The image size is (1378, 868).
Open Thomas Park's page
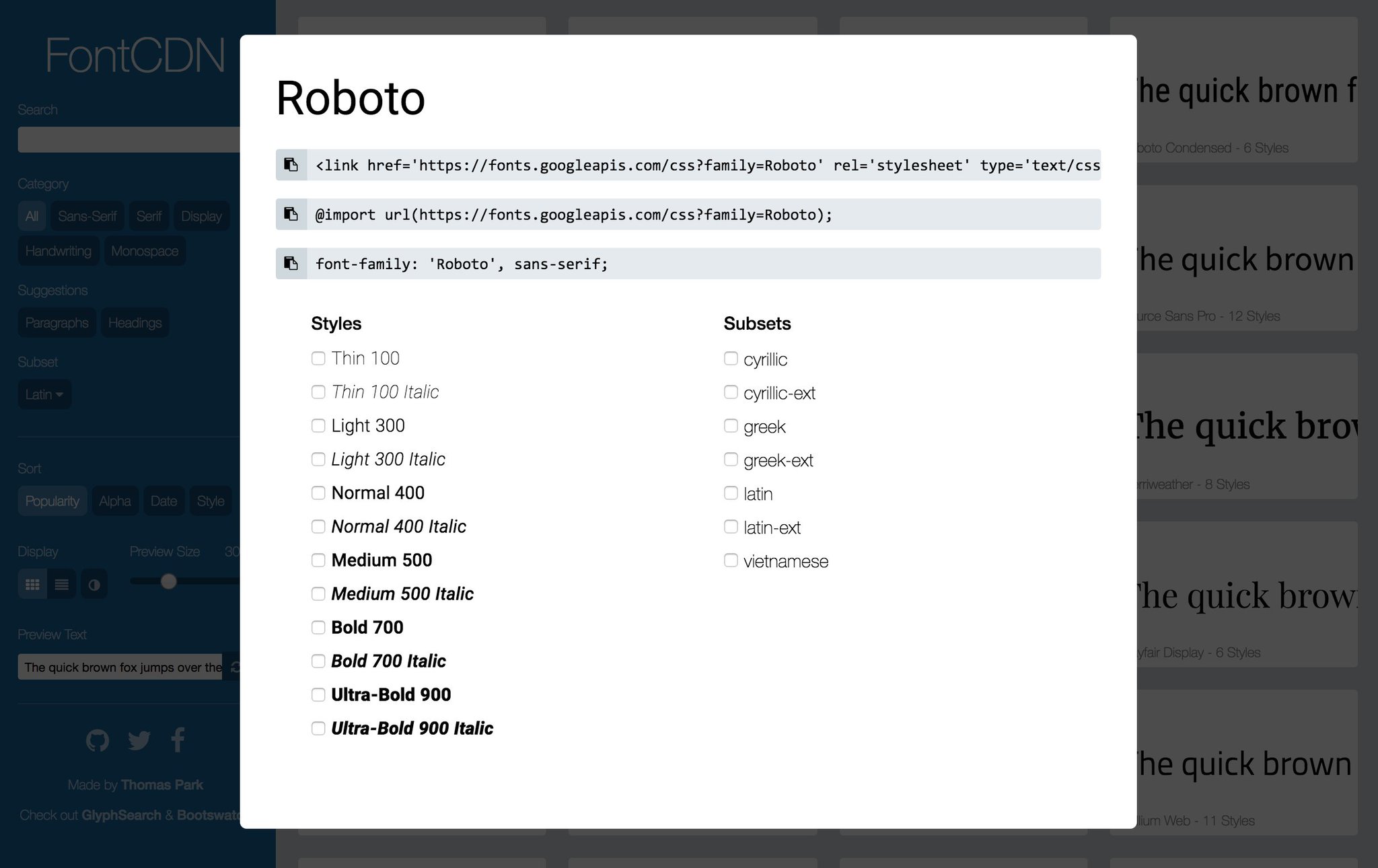(161, 785)
